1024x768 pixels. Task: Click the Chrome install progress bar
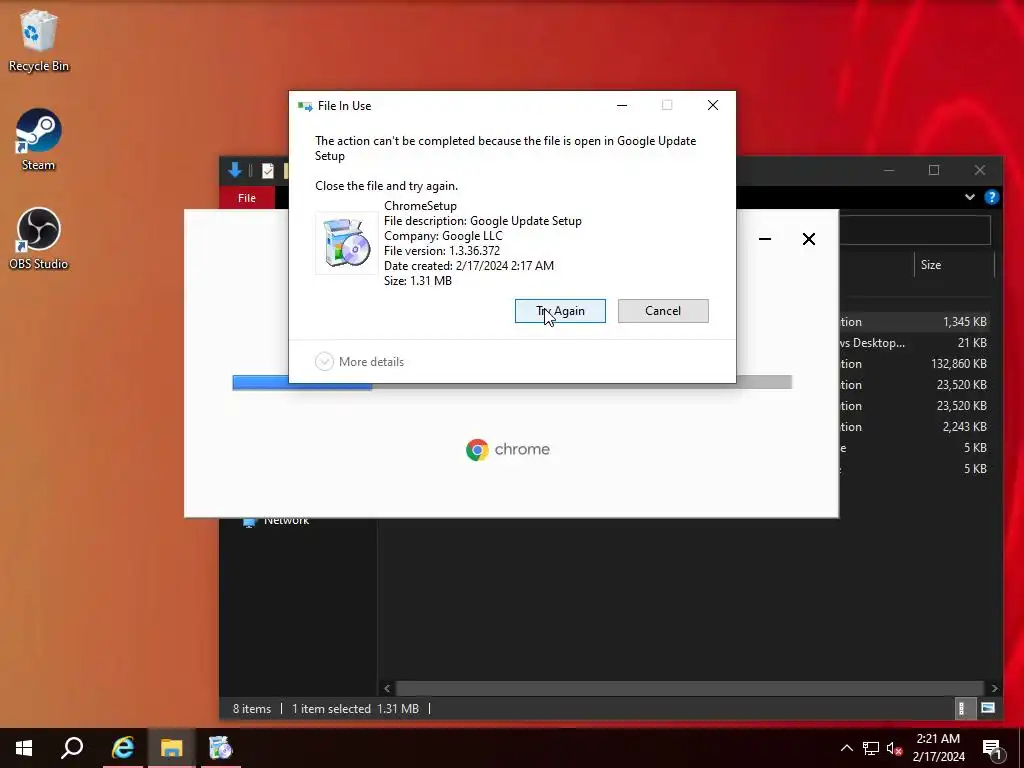tap(512, 383)
